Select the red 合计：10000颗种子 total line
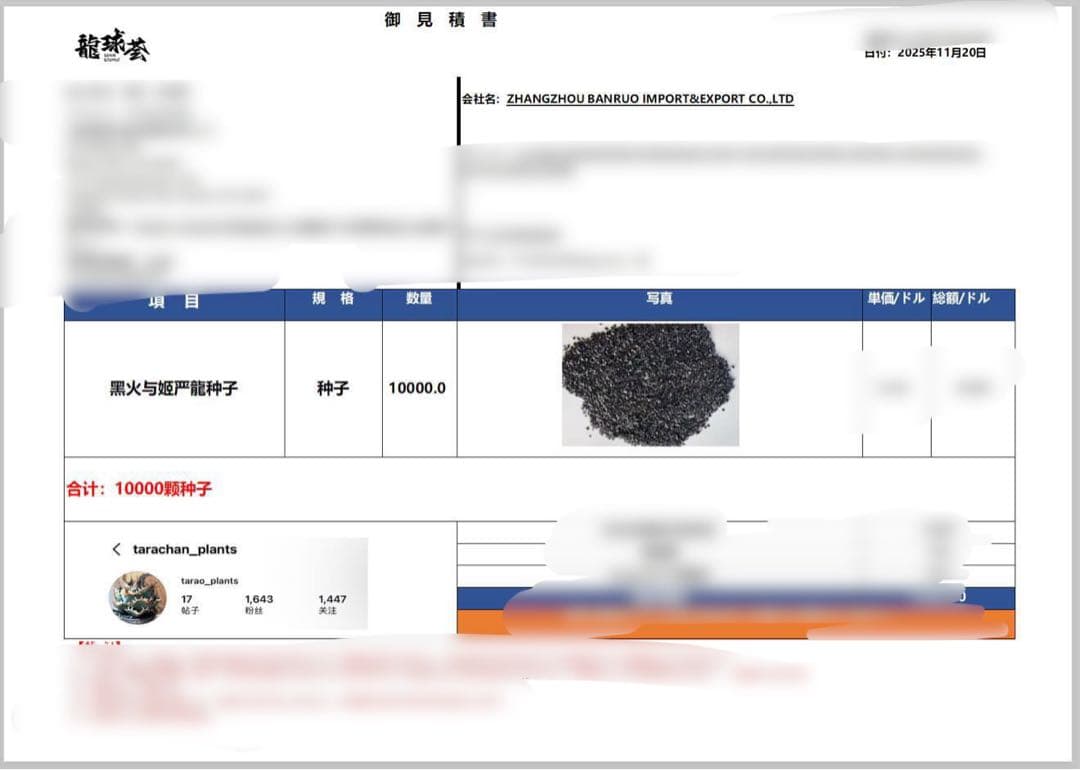Image resolution: width=1080 pixels, height=770 pixels. (x=139, y=489)
